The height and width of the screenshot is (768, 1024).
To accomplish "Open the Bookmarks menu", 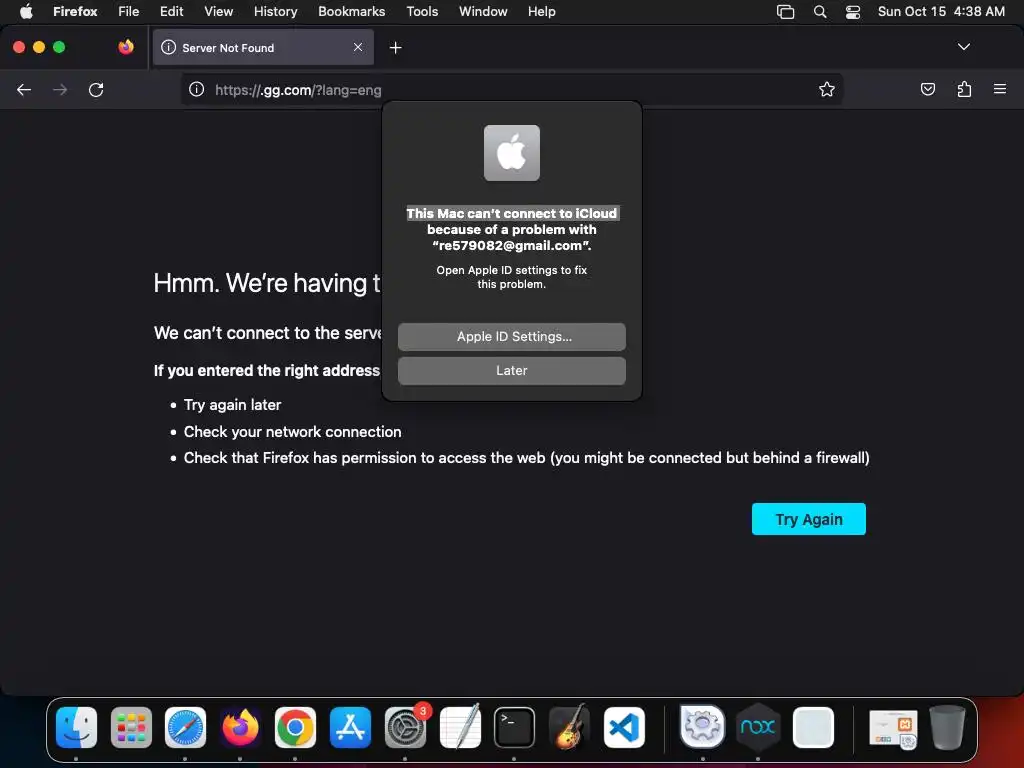I will click(x=351, y=12).
